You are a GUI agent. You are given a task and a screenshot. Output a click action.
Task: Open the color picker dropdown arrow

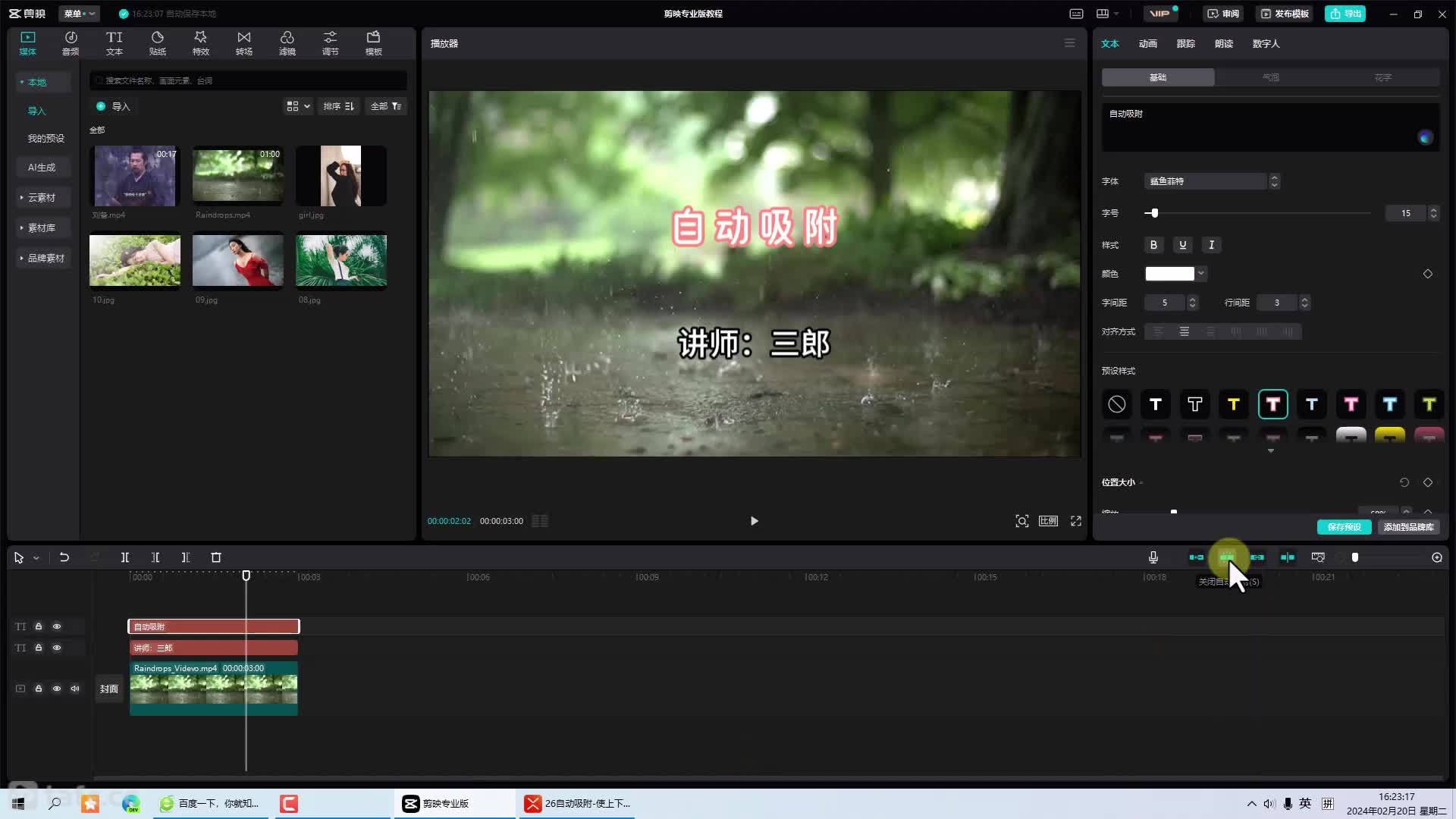point(1201,273)
